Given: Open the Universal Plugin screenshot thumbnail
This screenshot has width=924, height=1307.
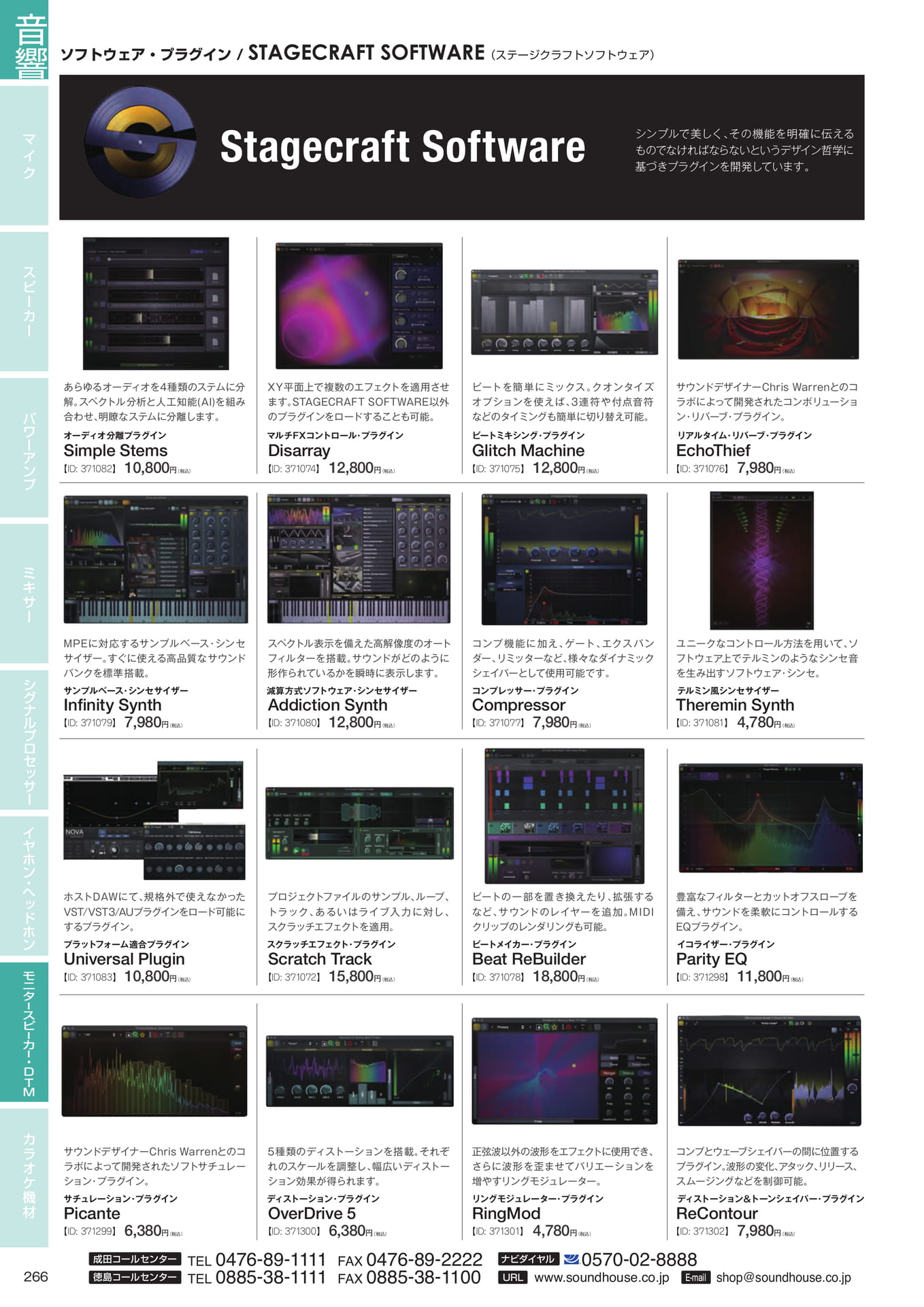Looking at the screenshot, I should coord(154,820).
